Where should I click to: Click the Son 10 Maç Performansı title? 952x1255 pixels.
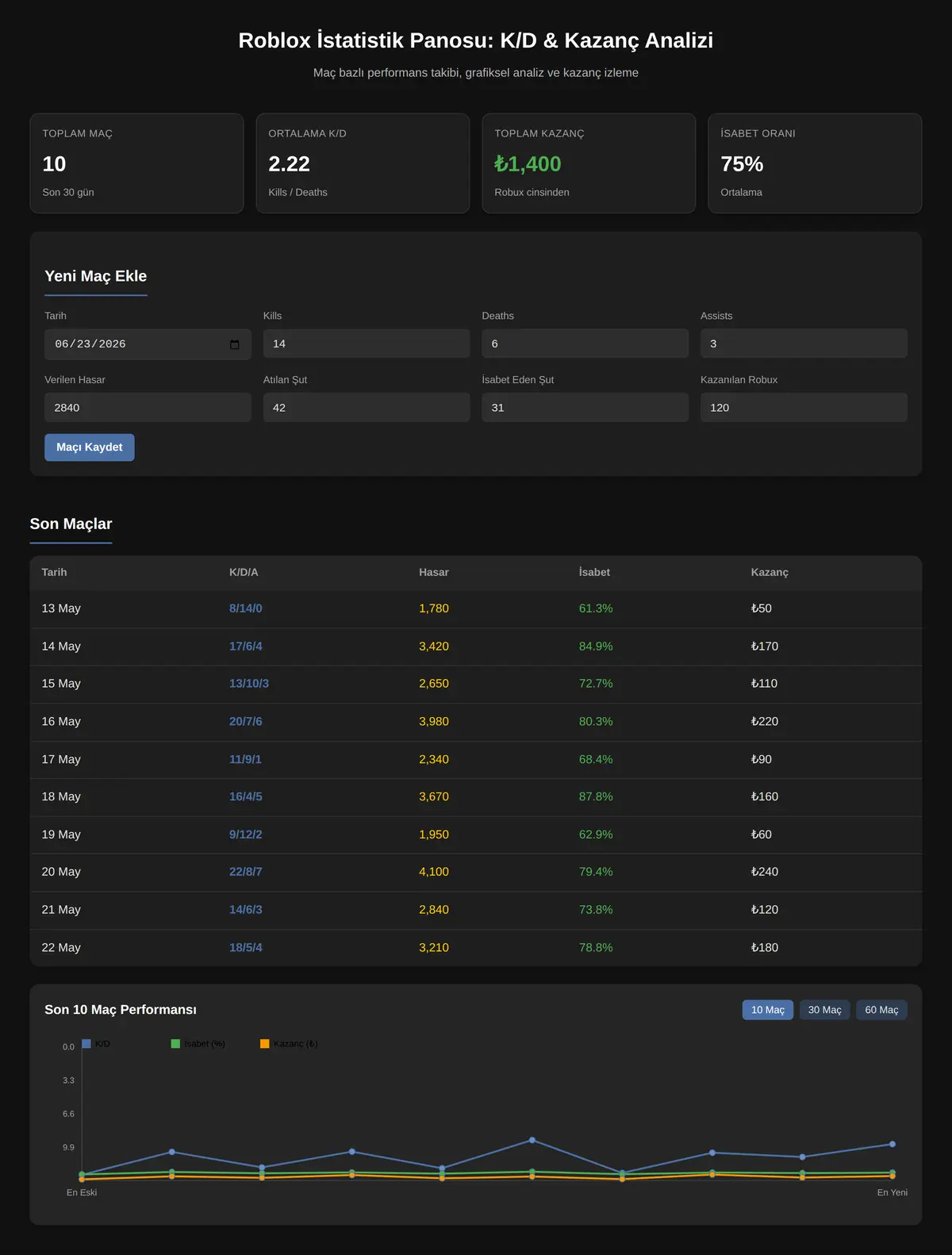click(x=121, y=1010)
